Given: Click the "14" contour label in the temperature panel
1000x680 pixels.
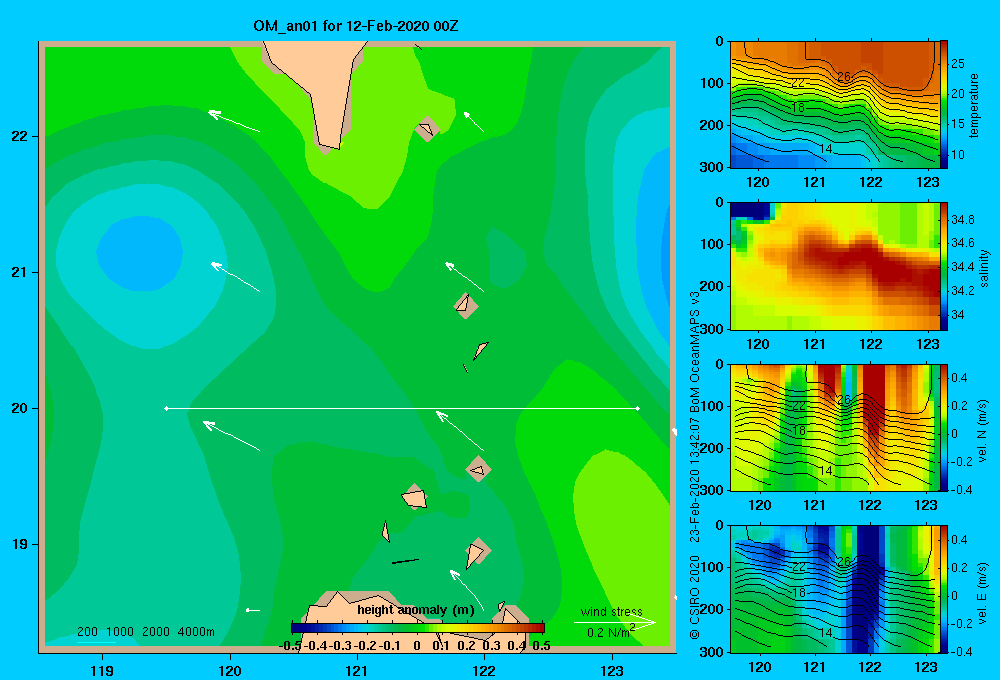Looking at the screenshot, I should coord(825,149).
